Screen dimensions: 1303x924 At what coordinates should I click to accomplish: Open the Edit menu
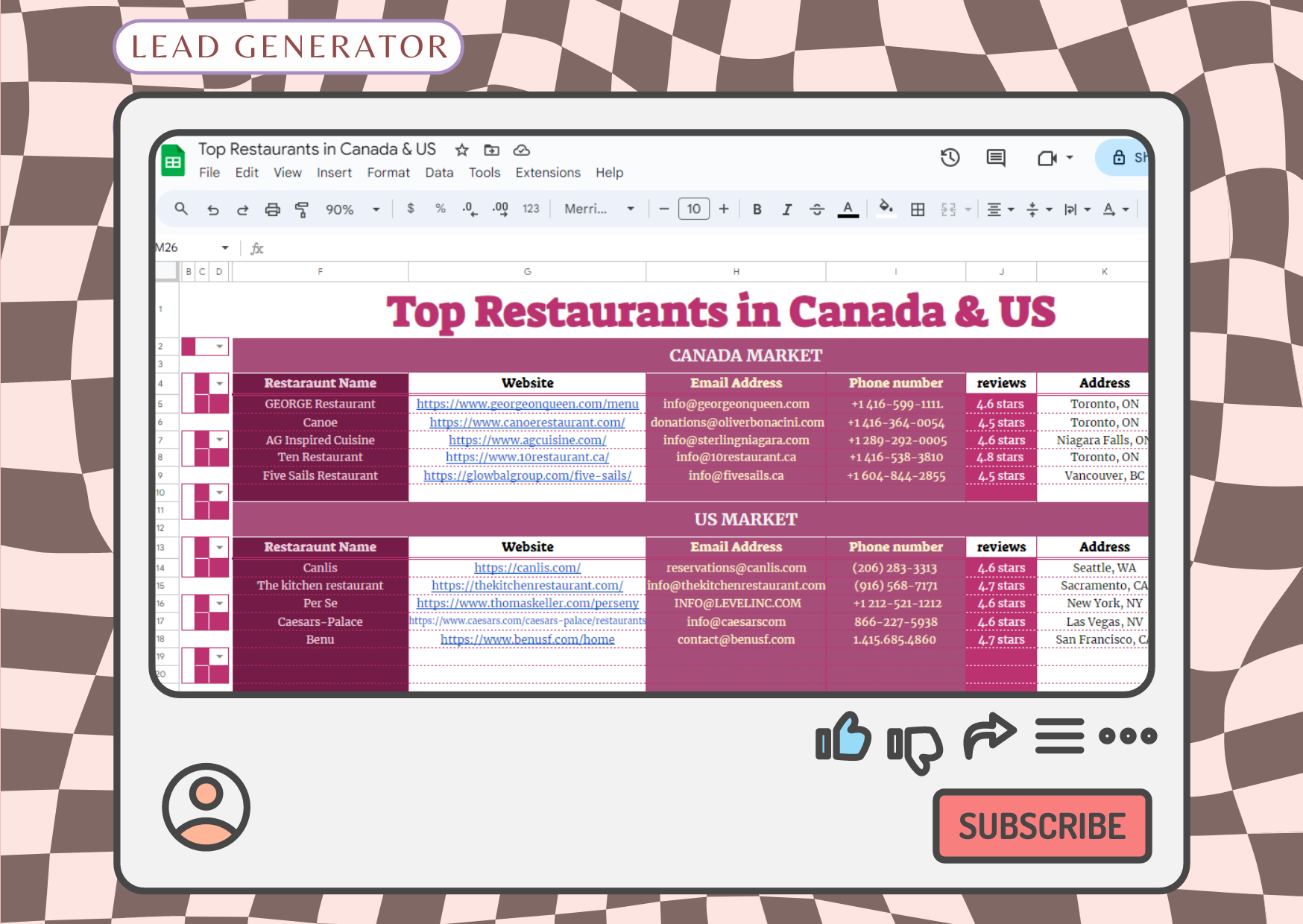pyautogui.click(x=247, y=172)
